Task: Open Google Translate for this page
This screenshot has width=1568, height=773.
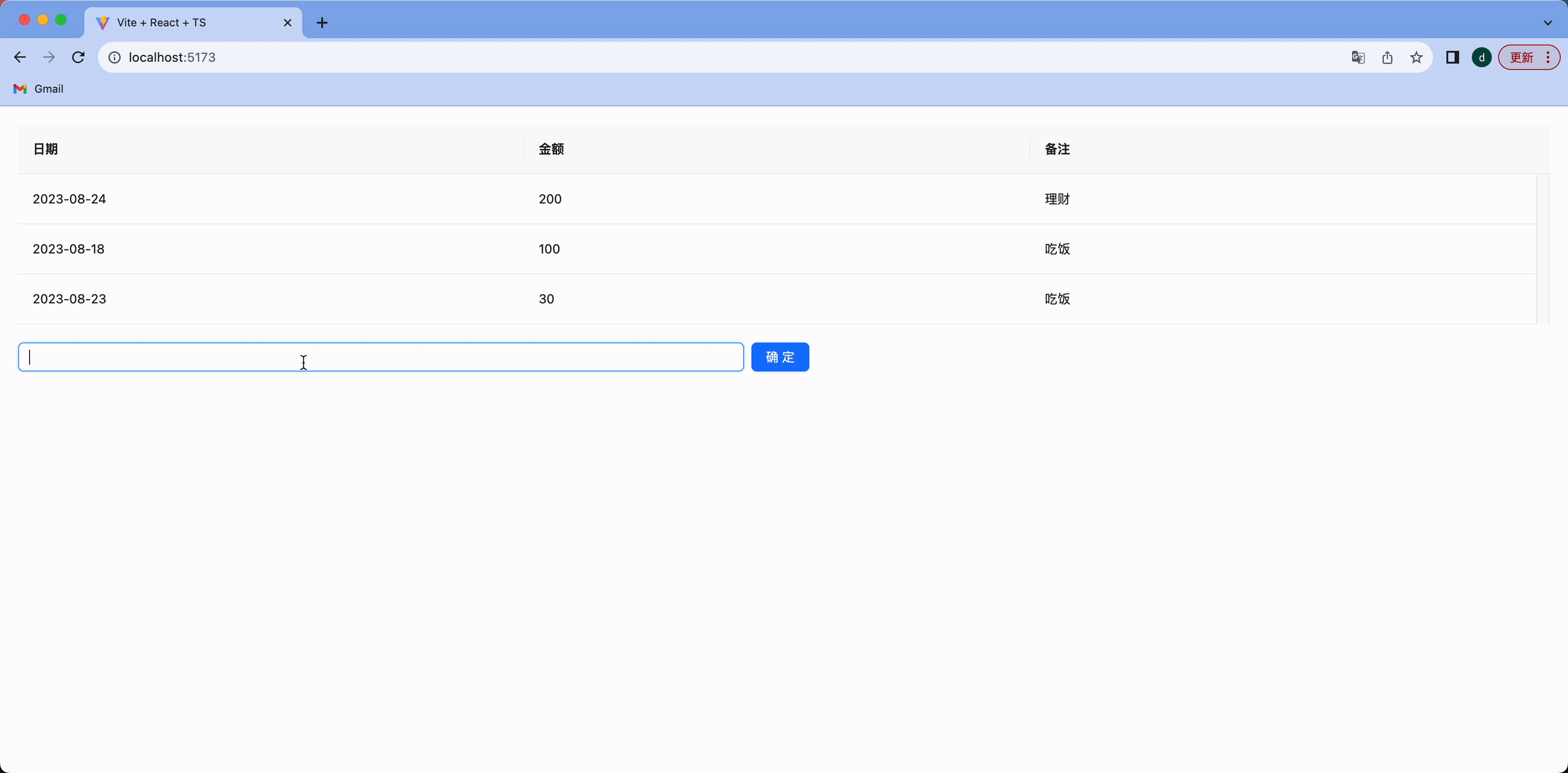Action: click(1357, 57)
